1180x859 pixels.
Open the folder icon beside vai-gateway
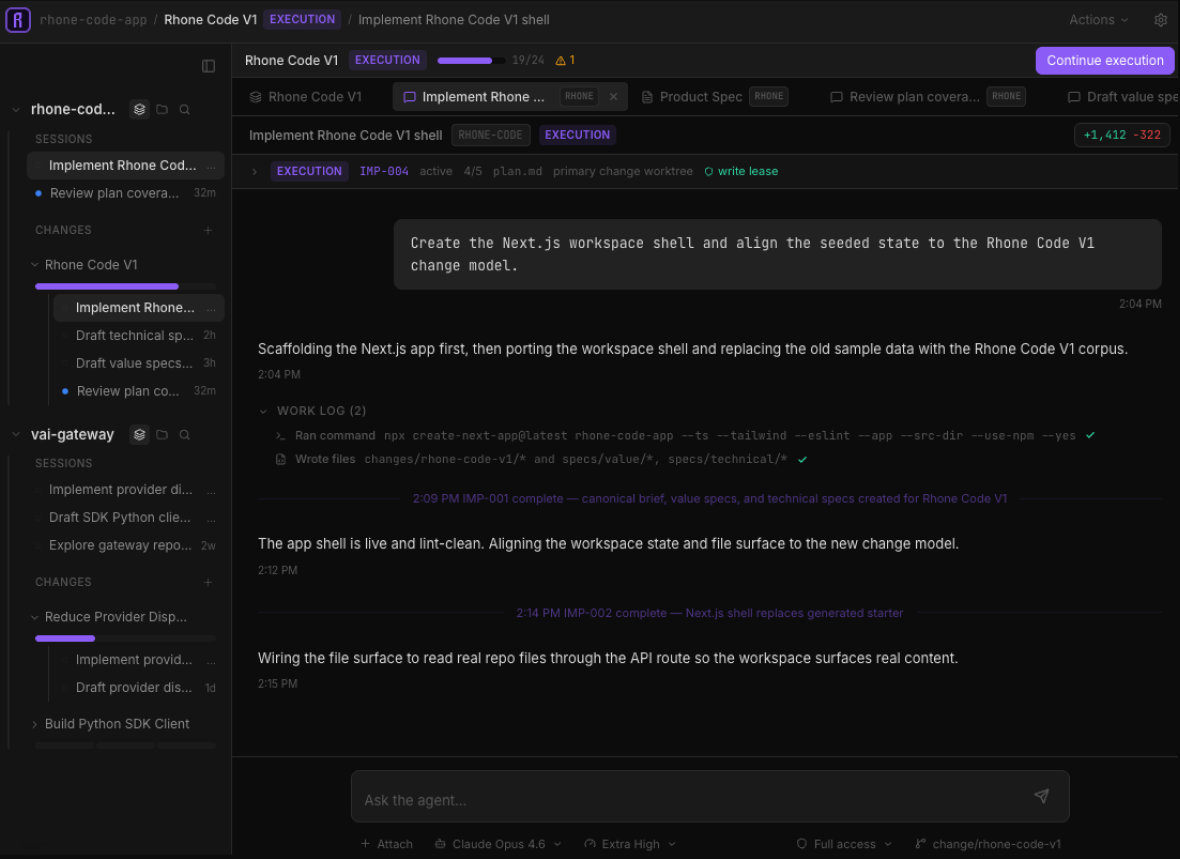(162, 435)
